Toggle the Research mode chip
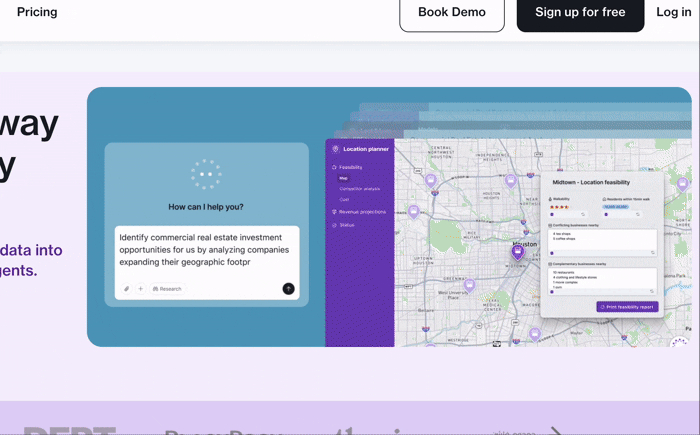This screenshot has height=435, width=700. tap(167, 289)
